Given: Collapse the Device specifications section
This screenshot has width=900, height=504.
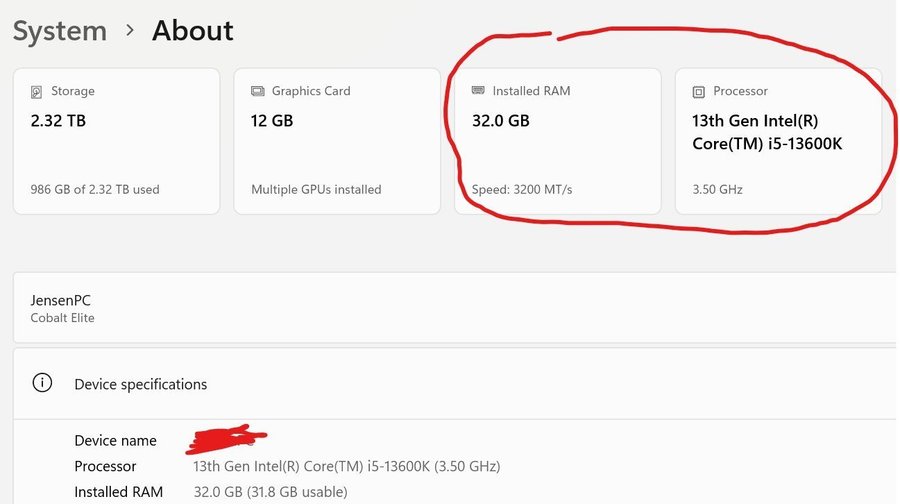Looking at the screenshot, I should [x=456, y=383].
